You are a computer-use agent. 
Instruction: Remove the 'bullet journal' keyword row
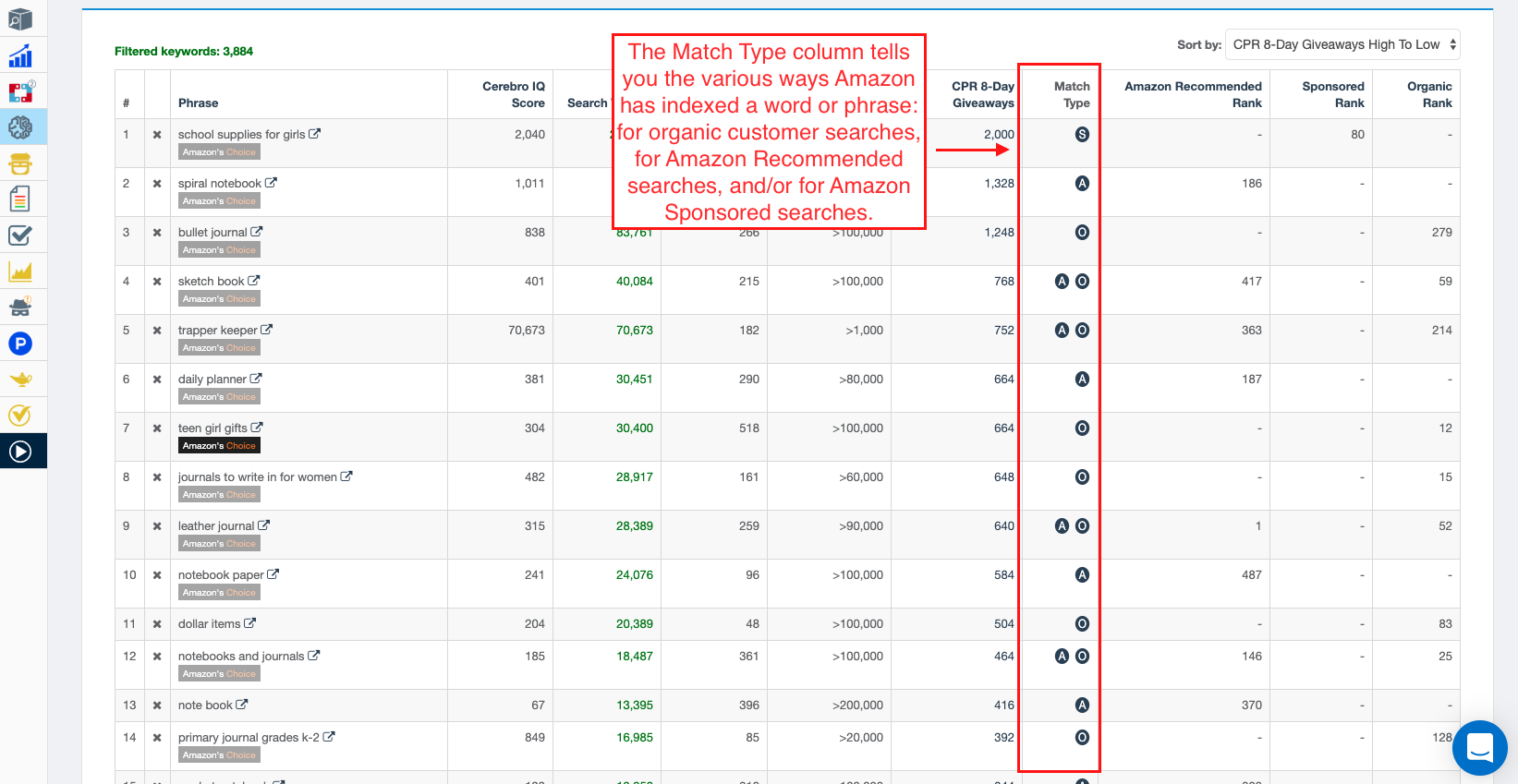[x=157, y=233]
